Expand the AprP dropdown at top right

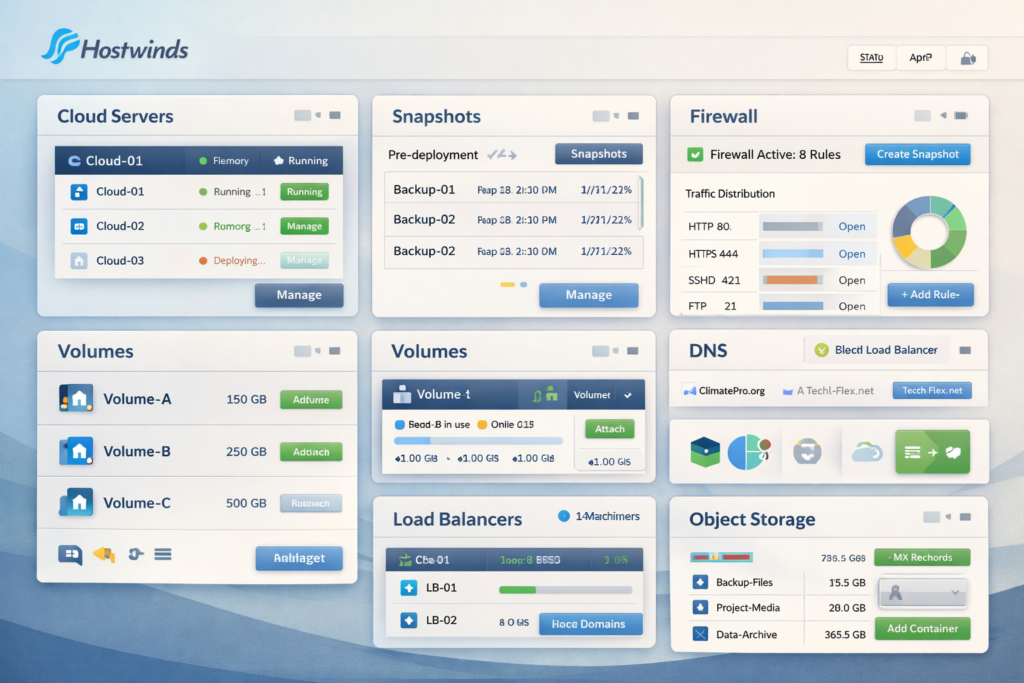coord(920,57)
